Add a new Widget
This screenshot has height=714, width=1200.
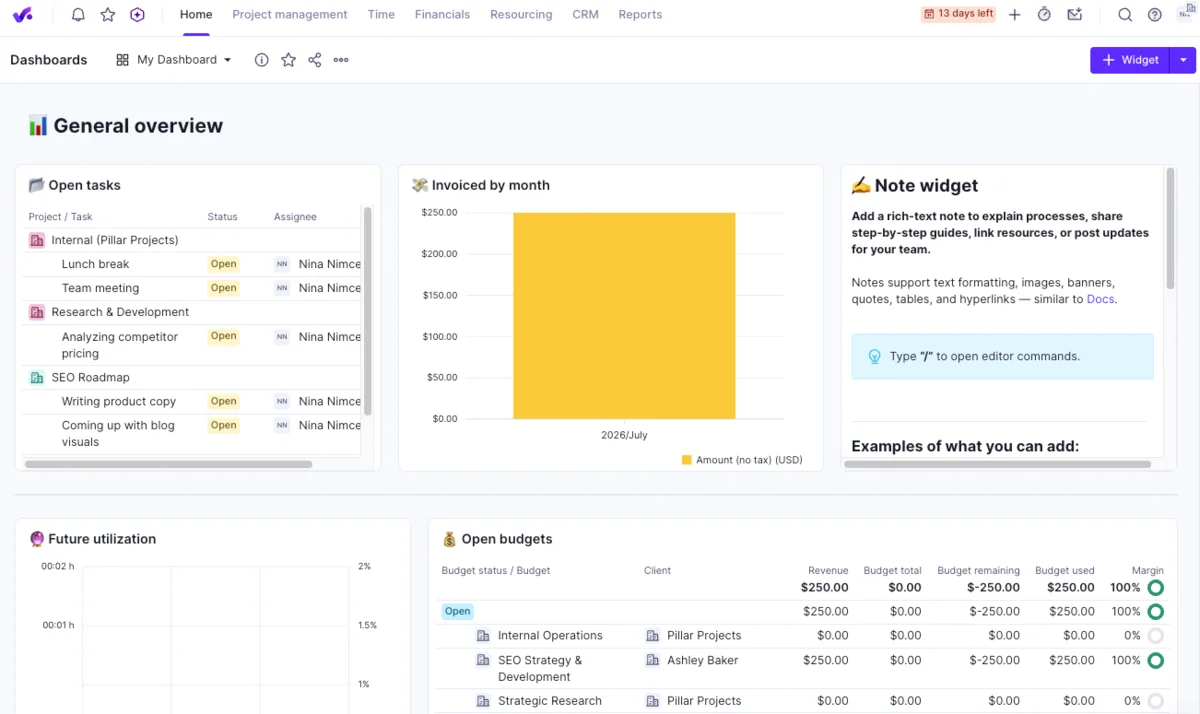(1129, 60)
